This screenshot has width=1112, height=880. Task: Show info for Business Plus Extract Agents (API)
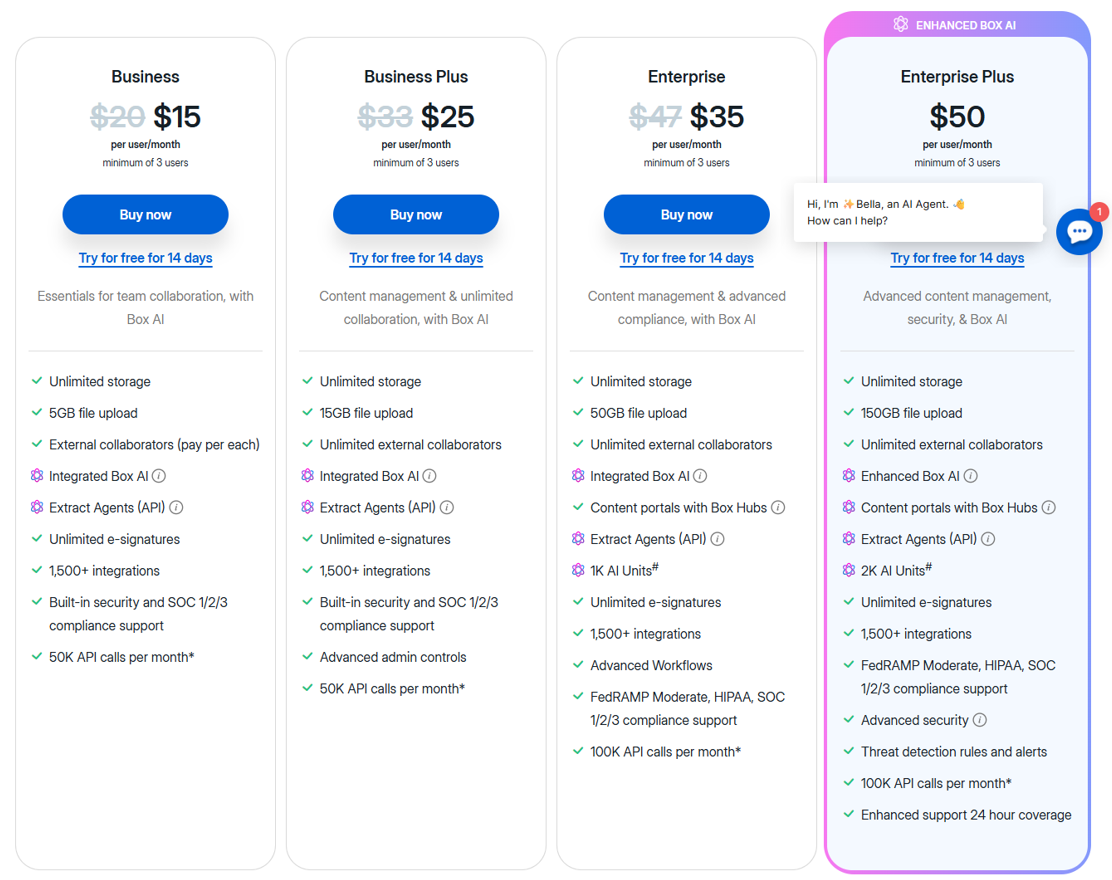click(447, 508)
